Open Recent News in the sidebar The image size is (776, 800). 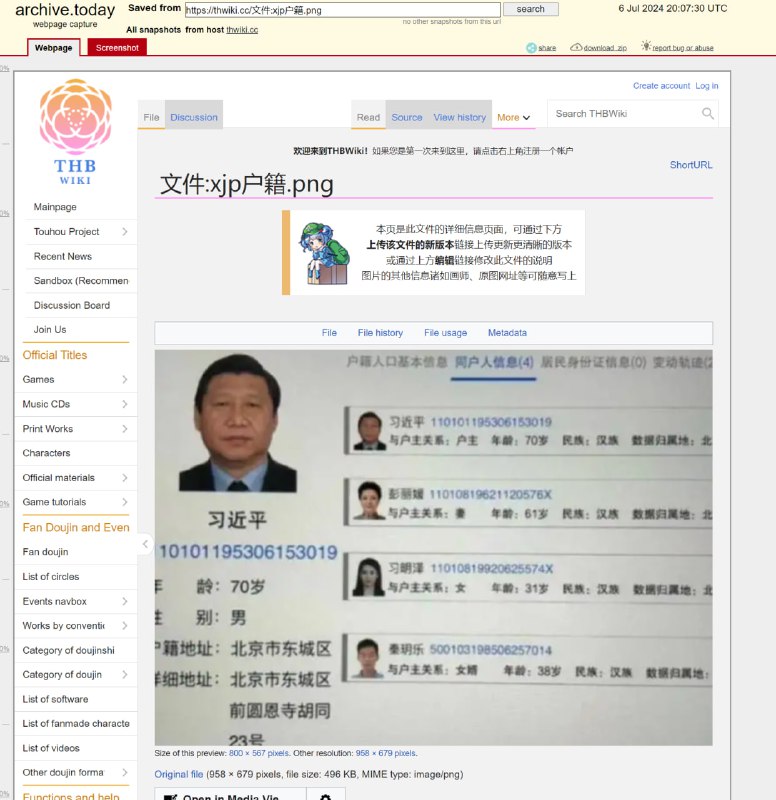click(63, 256)
